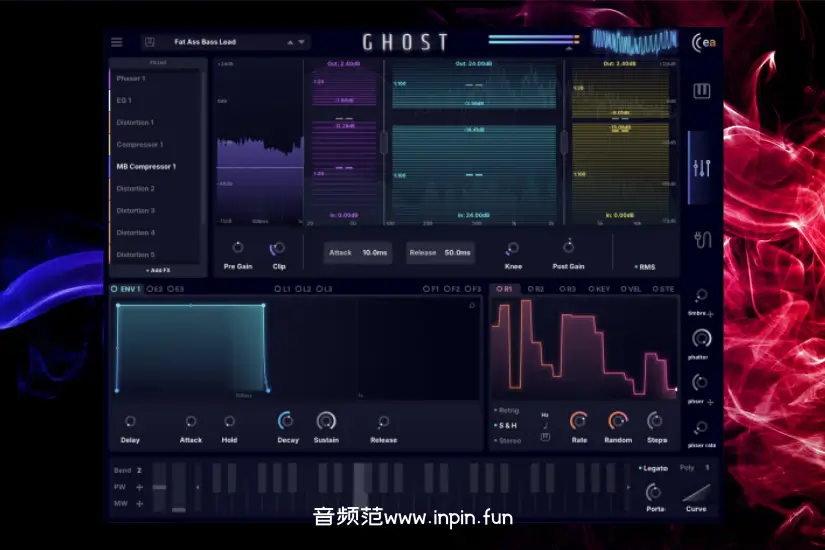Adjust the envelope Hold knob
Screen dimensions: 825x550
229,422
